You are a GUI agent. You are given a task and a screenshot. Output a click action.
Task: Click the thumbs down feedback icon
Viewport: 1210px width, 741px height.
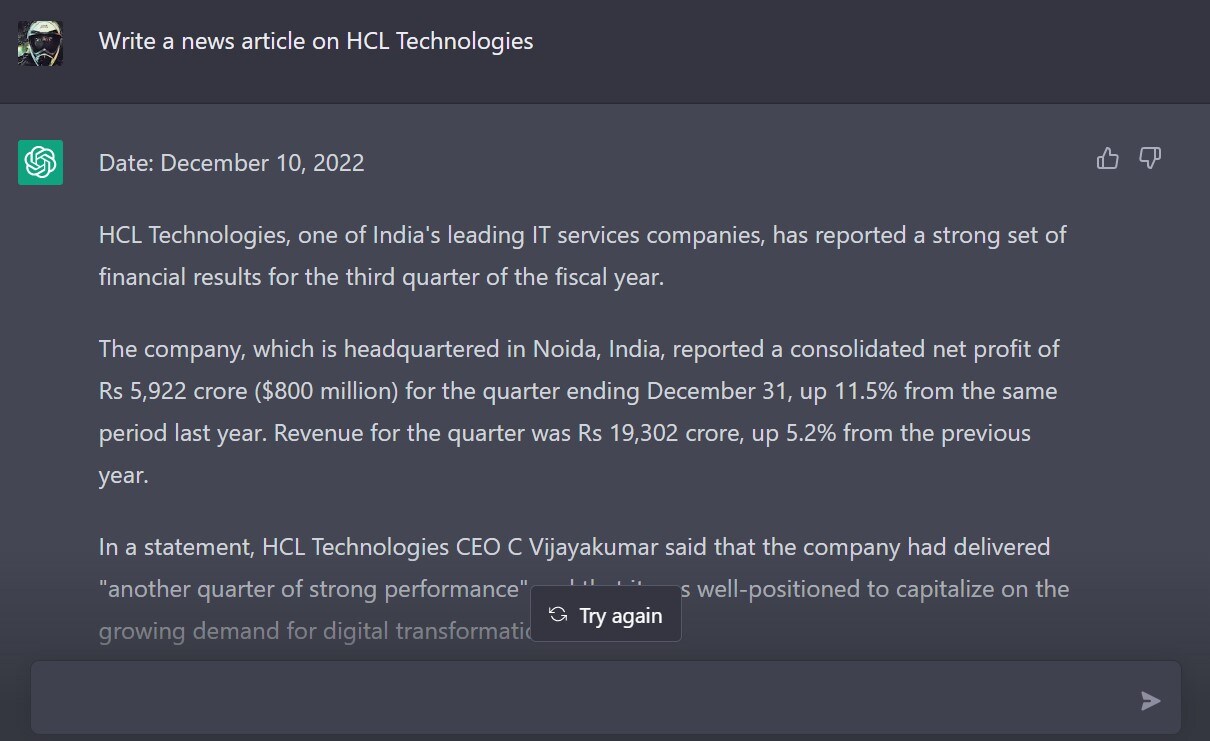1150,159
